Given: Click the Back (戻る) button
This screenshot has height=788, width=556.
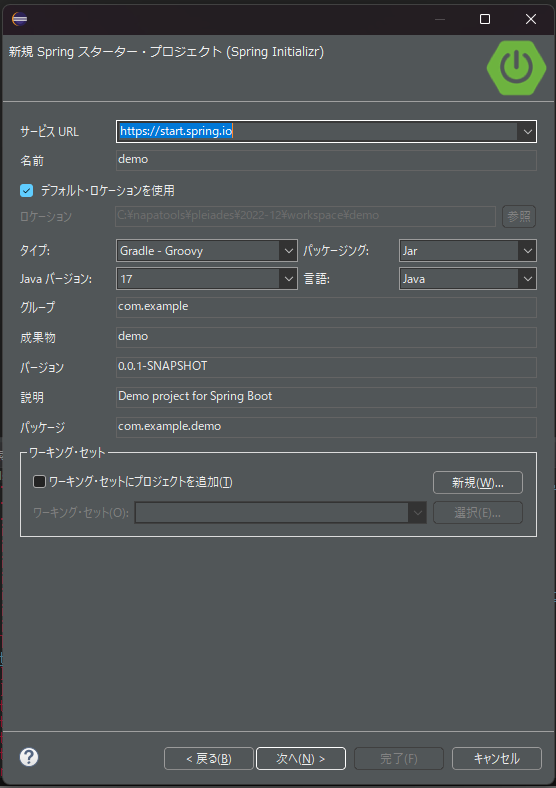Looking at the screenshot, I should (209, 758).
